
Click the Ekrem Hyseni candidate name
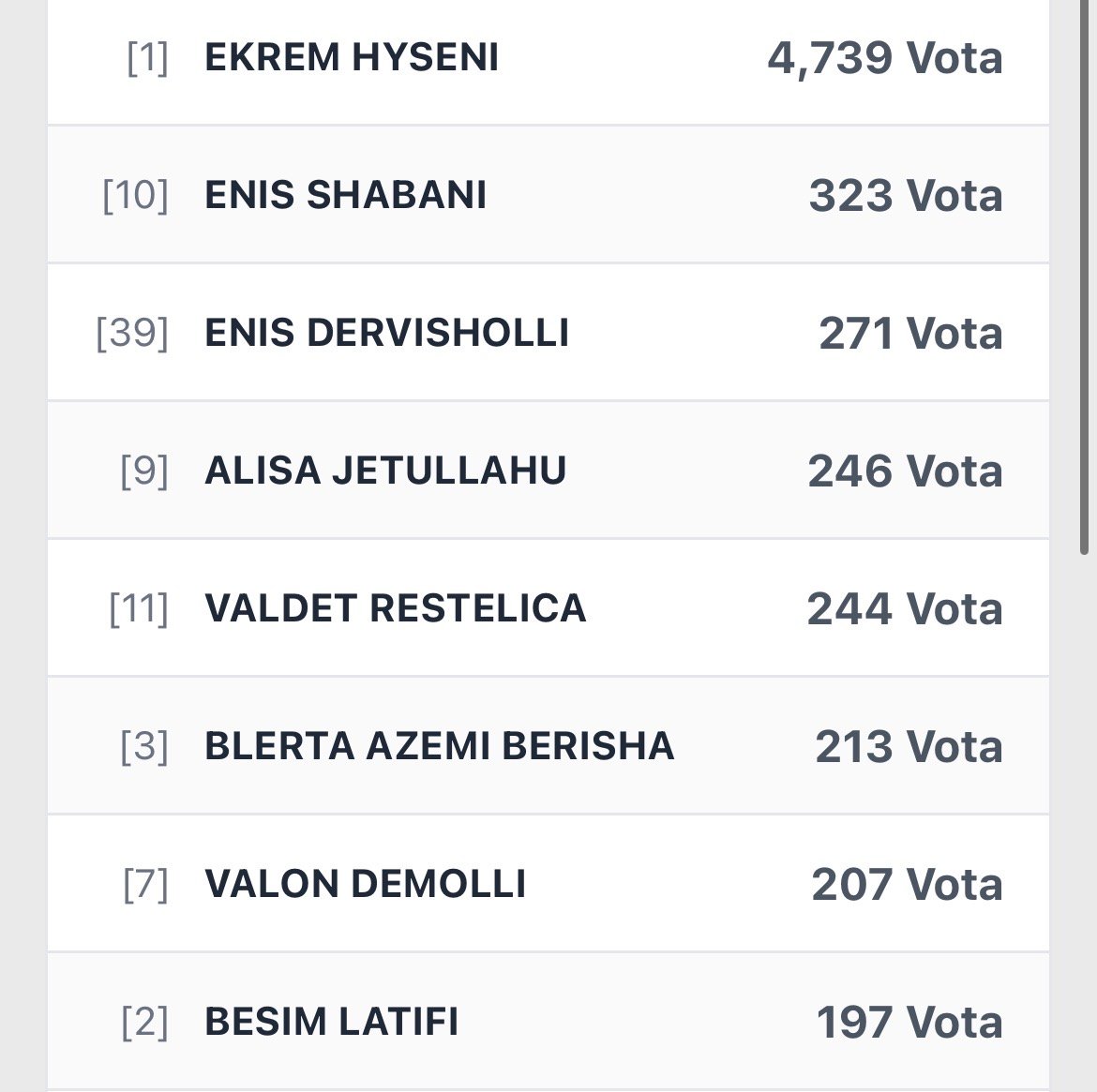(351, 58)
